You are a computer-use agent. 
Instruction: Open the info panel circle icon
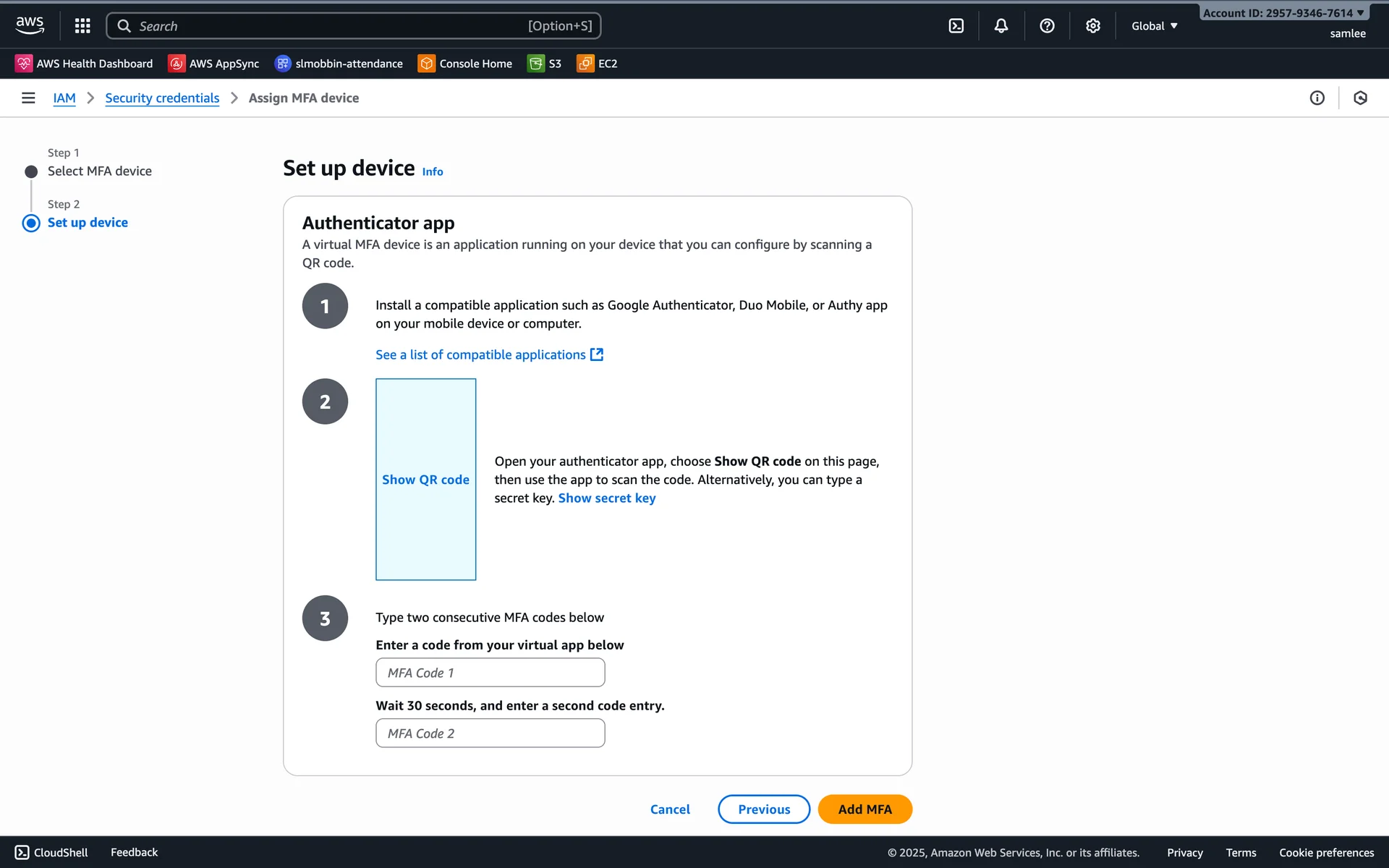(x=1317, y=98)
